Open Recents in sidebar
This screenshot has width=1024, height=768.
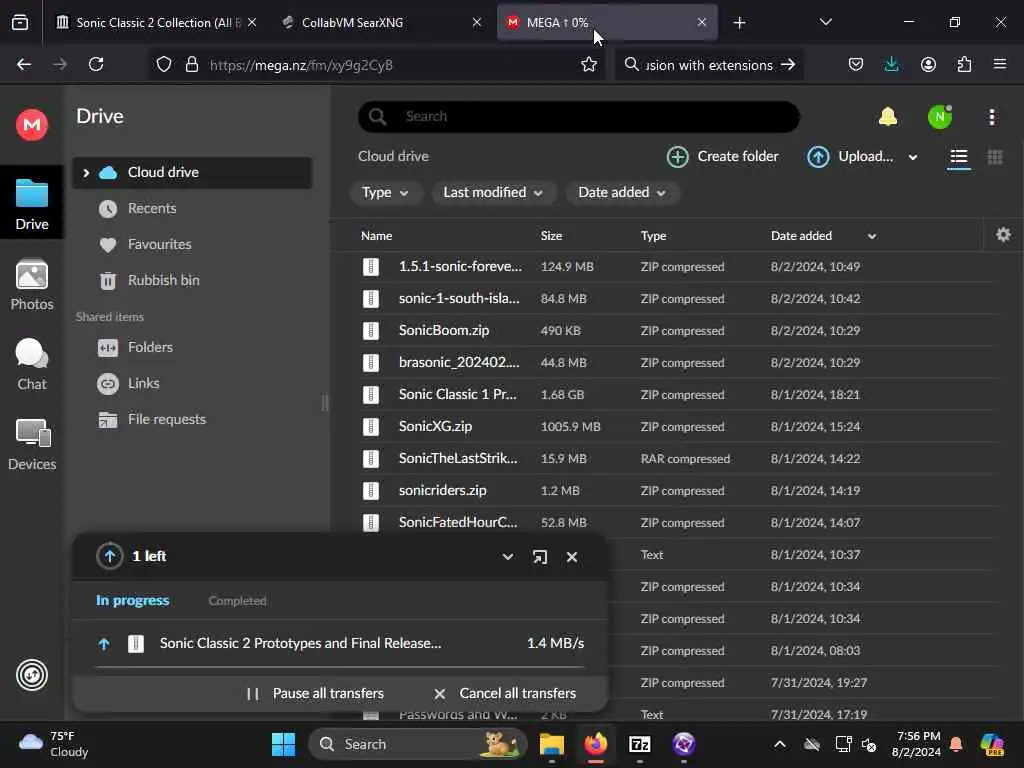coord(152,208)
